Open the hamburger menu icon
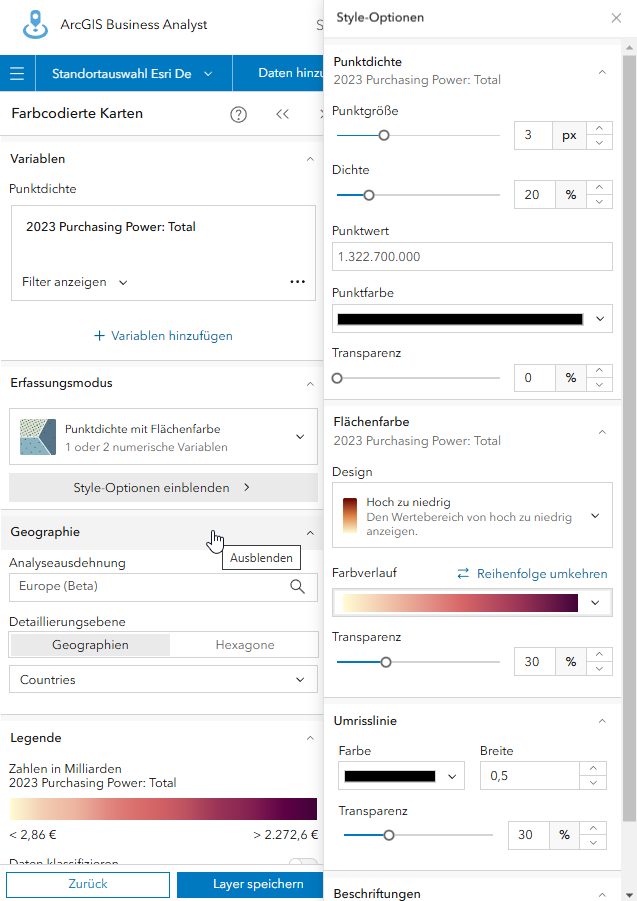The width and height of the screenshot is (637, 901). point(17,74)
